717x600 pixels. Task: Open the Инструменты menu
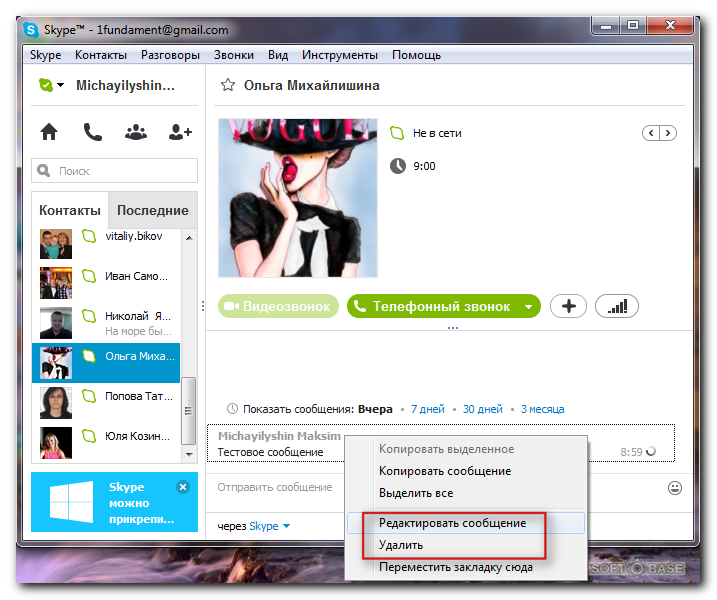coord(339,55)
